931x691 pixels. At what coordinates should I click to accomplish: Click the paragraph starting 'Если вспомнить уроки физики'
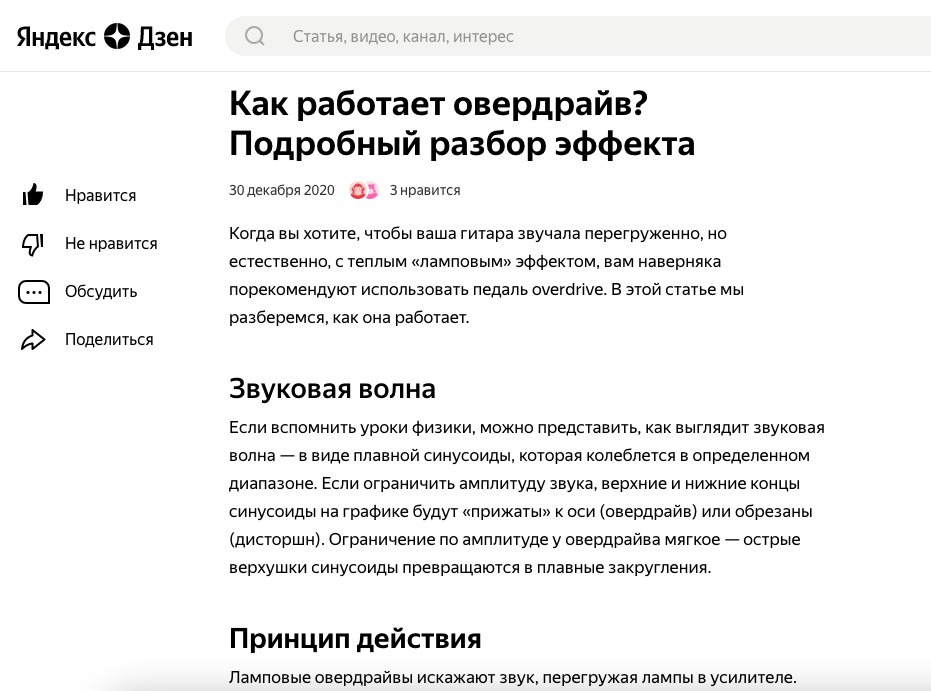[x=527, y=497]
